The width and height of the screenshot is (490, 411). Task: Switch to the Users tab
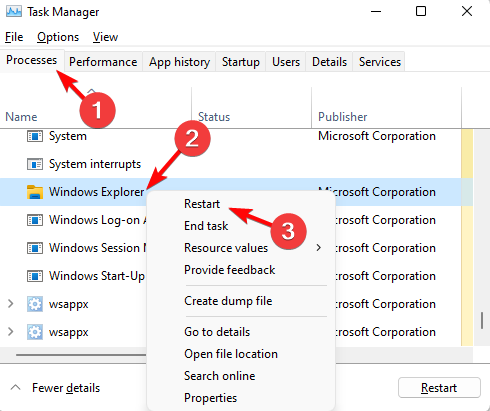tap(286, 62)
